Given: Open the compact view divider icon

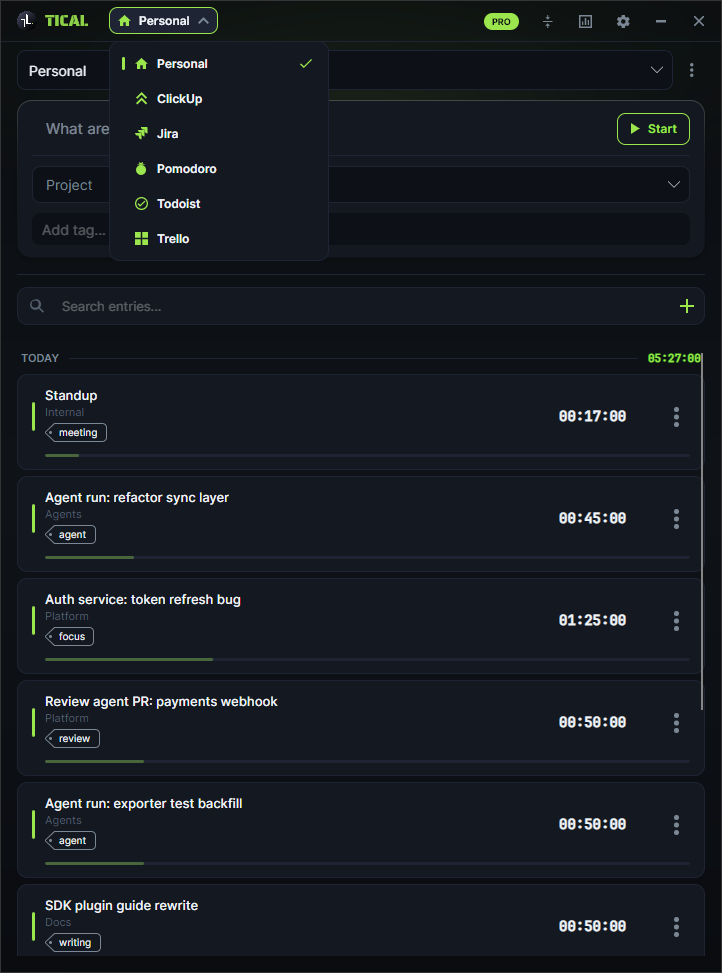Looking at the screenshot, I should tap(547, 21).
